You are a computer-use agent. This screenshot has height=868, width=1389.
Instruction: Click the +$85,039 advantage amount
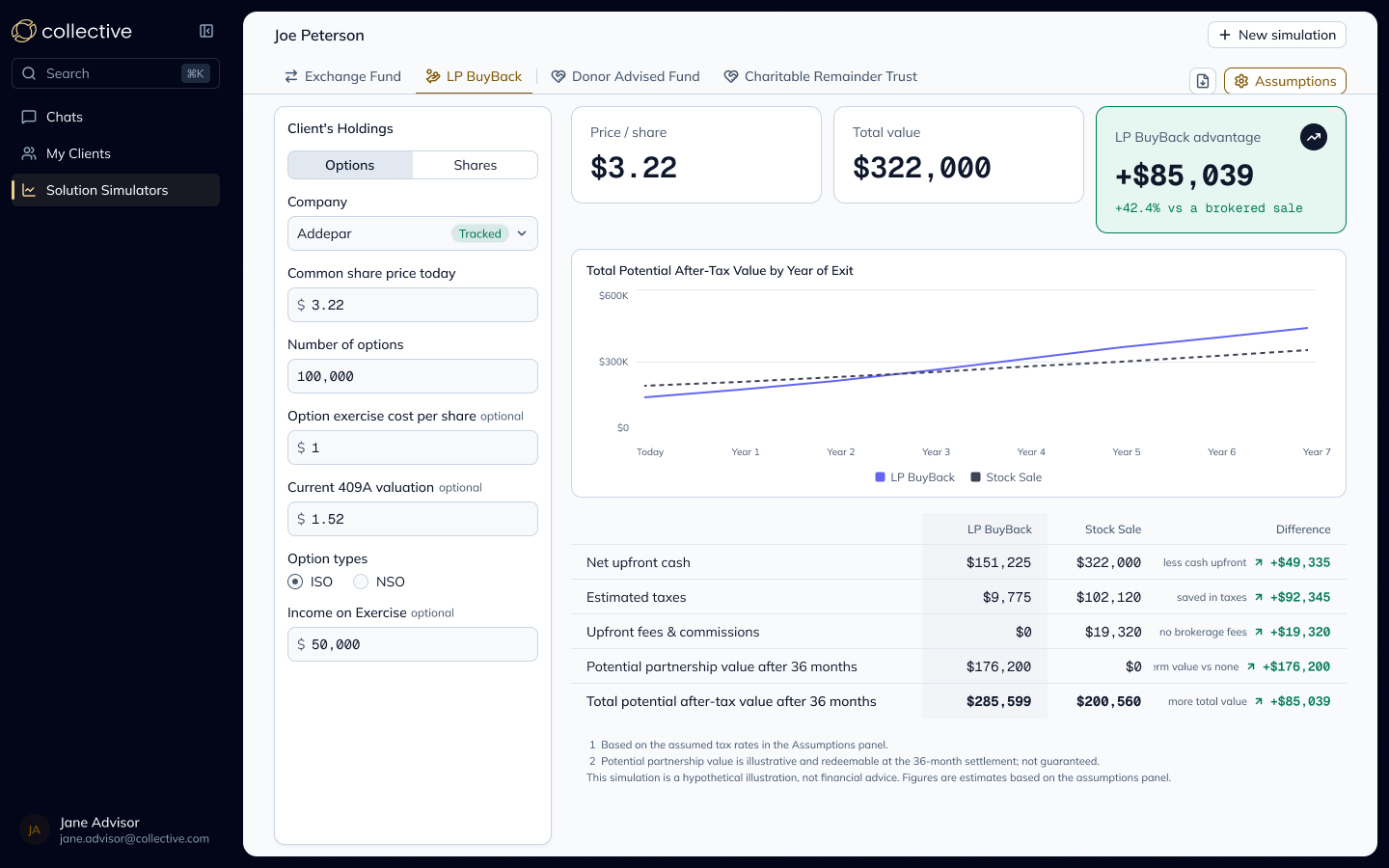click(1185, 176)
